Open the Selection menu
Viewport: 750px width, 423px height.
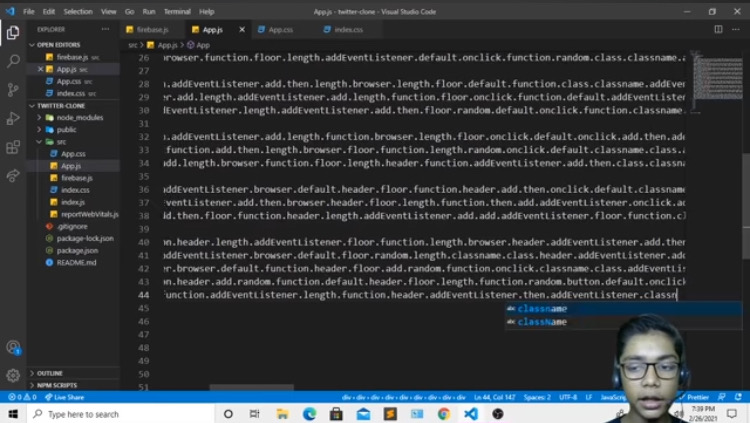click(78, 11)
